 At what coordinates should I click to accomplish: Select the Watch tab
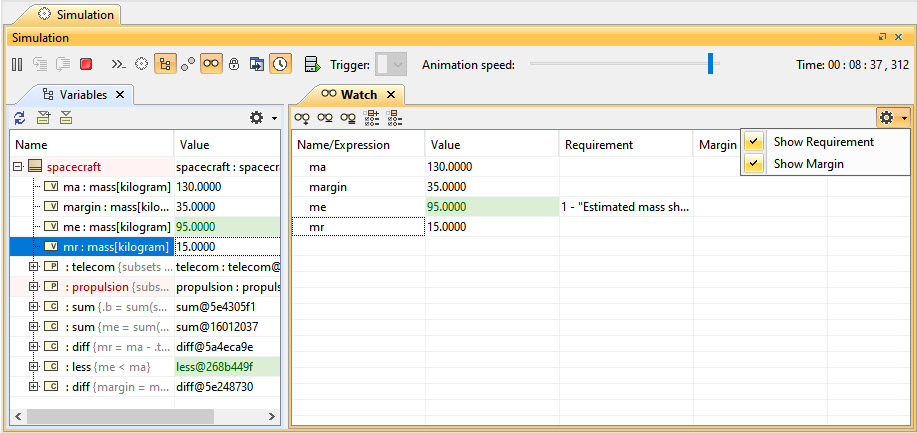point(358,95)
